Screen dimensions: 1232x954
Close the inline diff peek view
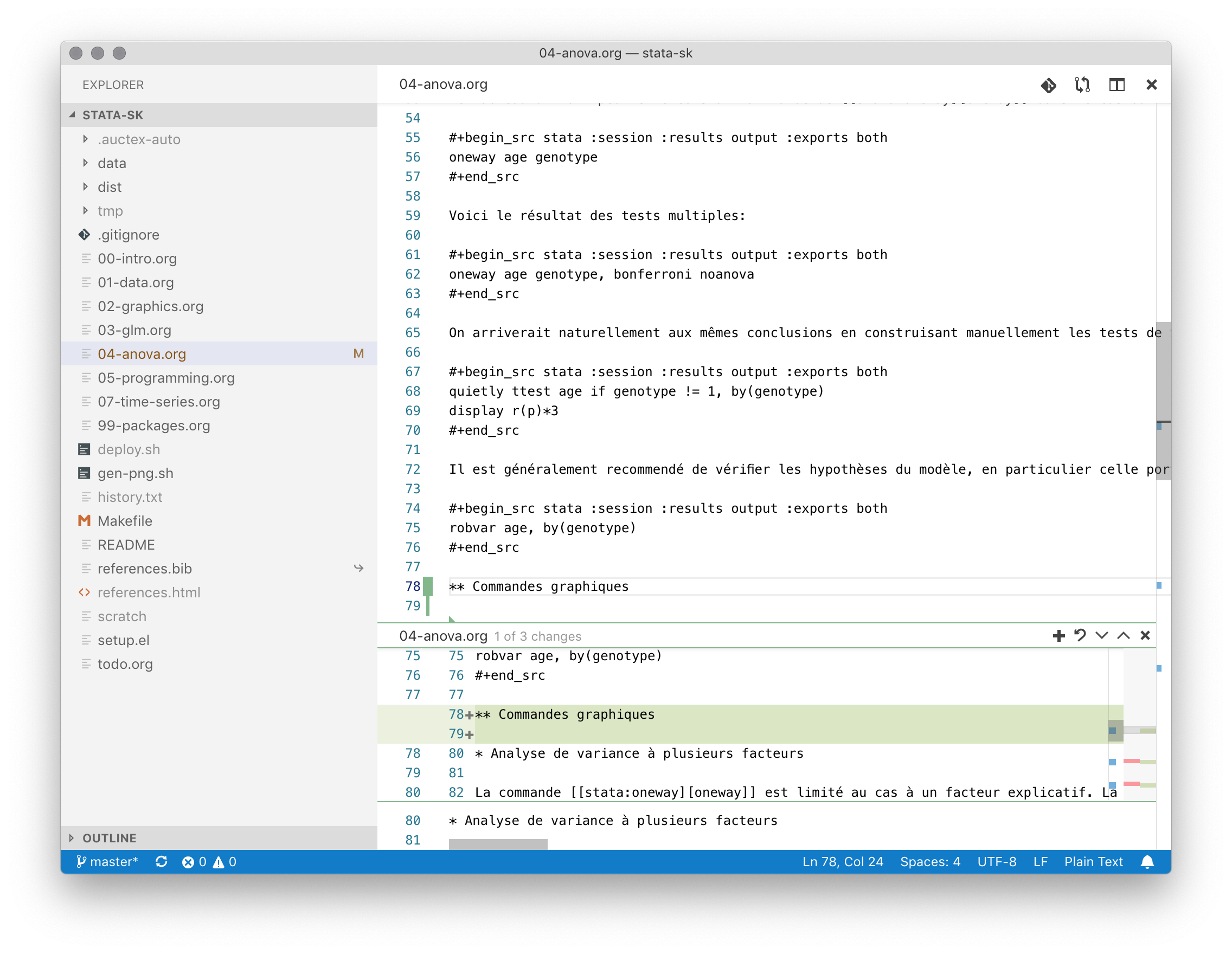coord(1145,636)
